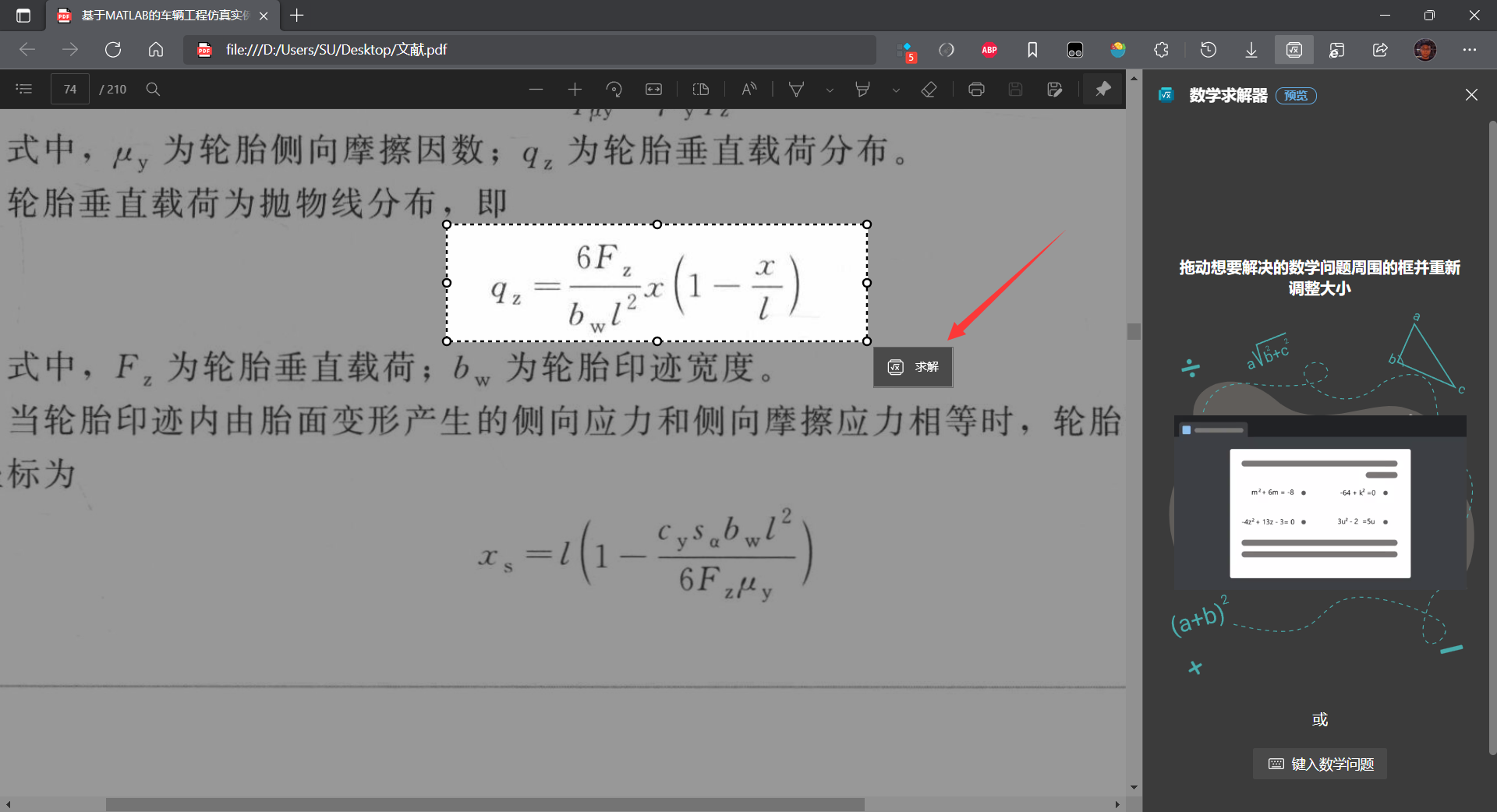Image resolution: width=1497 pixels, height=812 pixels.
Task: Open the table of contents panel
Action: [x=23, y=89]
